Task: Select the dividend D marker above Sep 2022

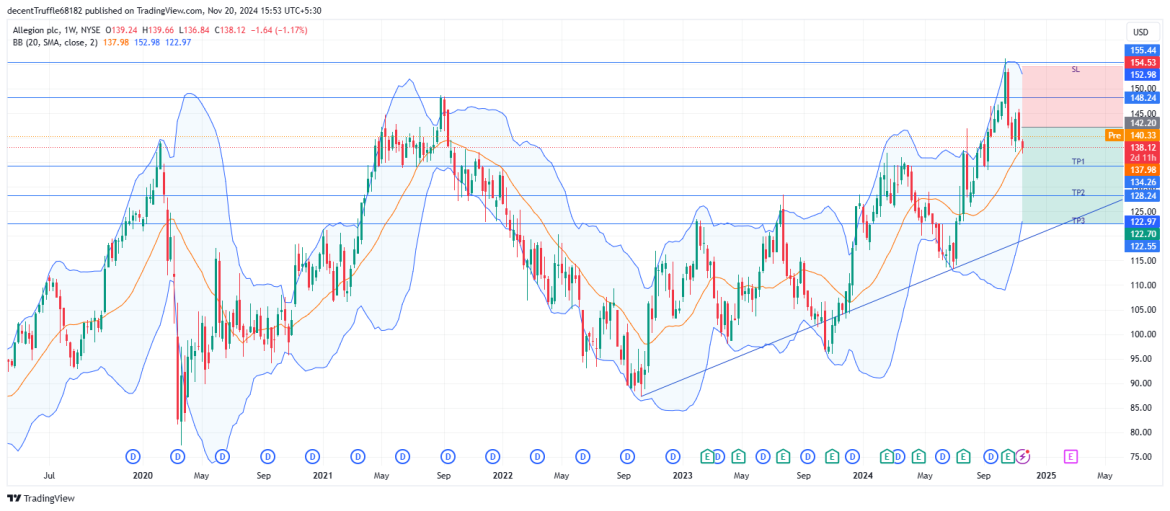Action: [x=628, y=455]
